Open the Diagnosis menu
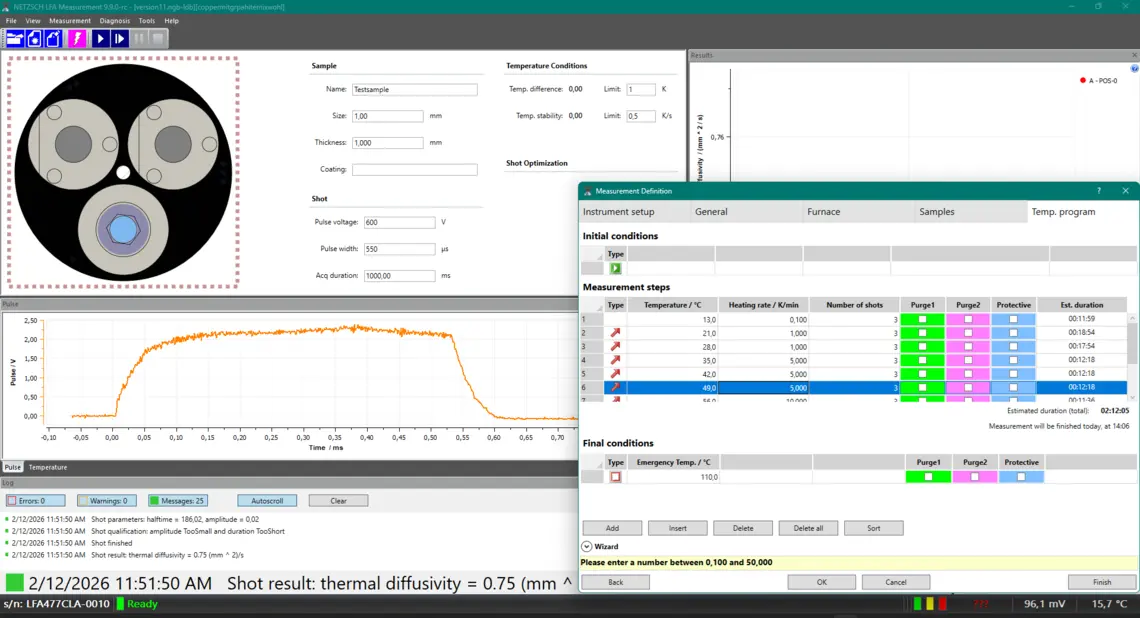 click(x=115, y=21)
